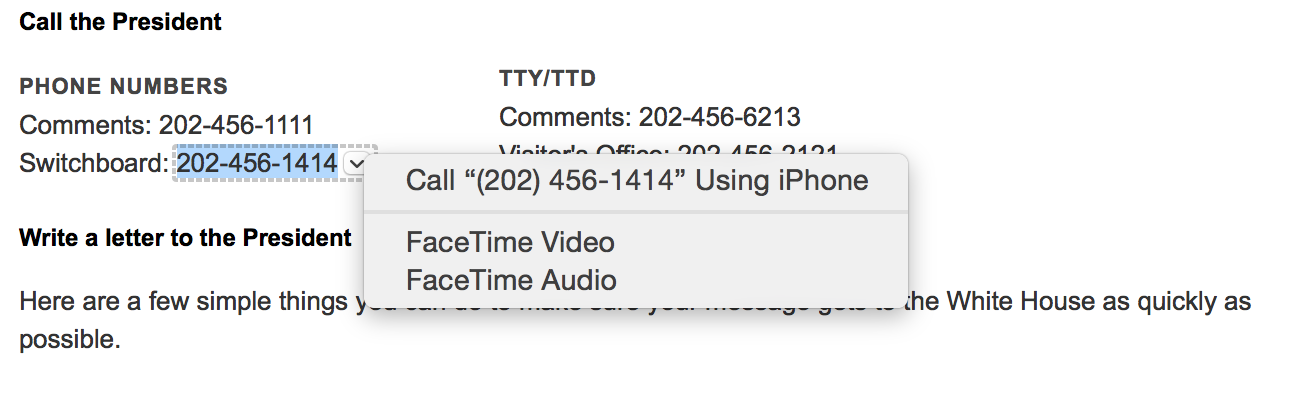Click the "Comments:" label under PHONE NUMBERS
Image resolution: width=1290 pixels, height=394 pixels.
[x=86, y=126]
